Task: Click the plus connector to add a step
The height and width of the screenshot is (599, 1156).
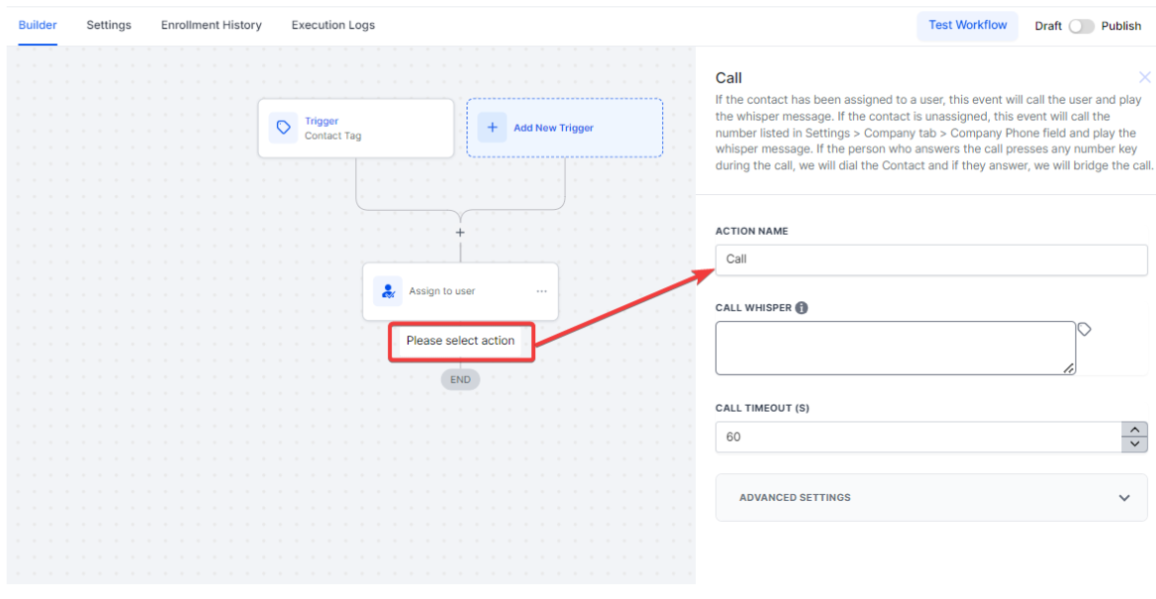Action: [460, 232]
